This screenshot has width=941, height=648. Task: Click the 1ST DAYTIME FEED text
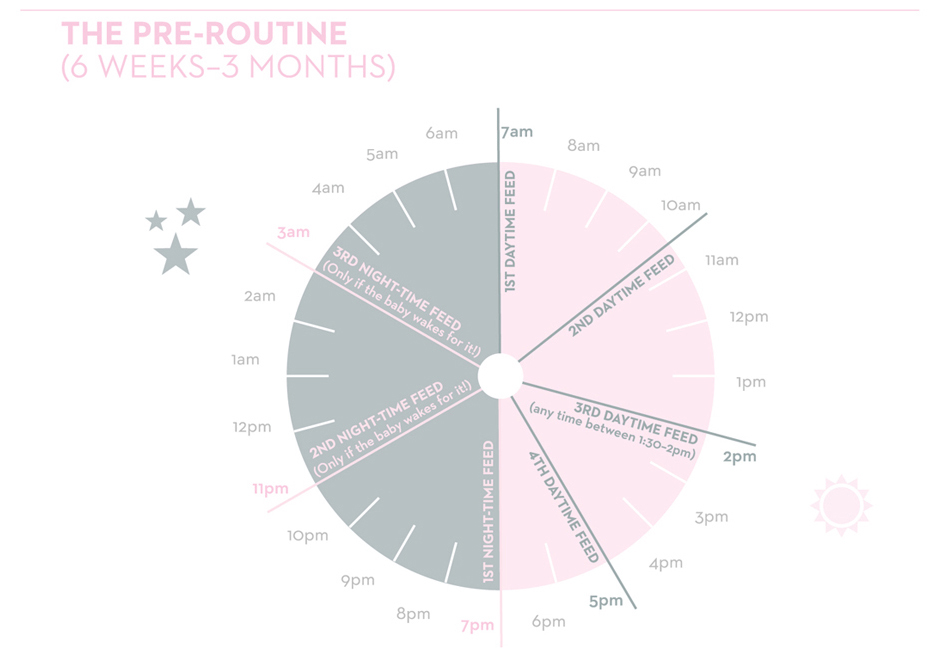pyautogui.click(x=510, y=231)
